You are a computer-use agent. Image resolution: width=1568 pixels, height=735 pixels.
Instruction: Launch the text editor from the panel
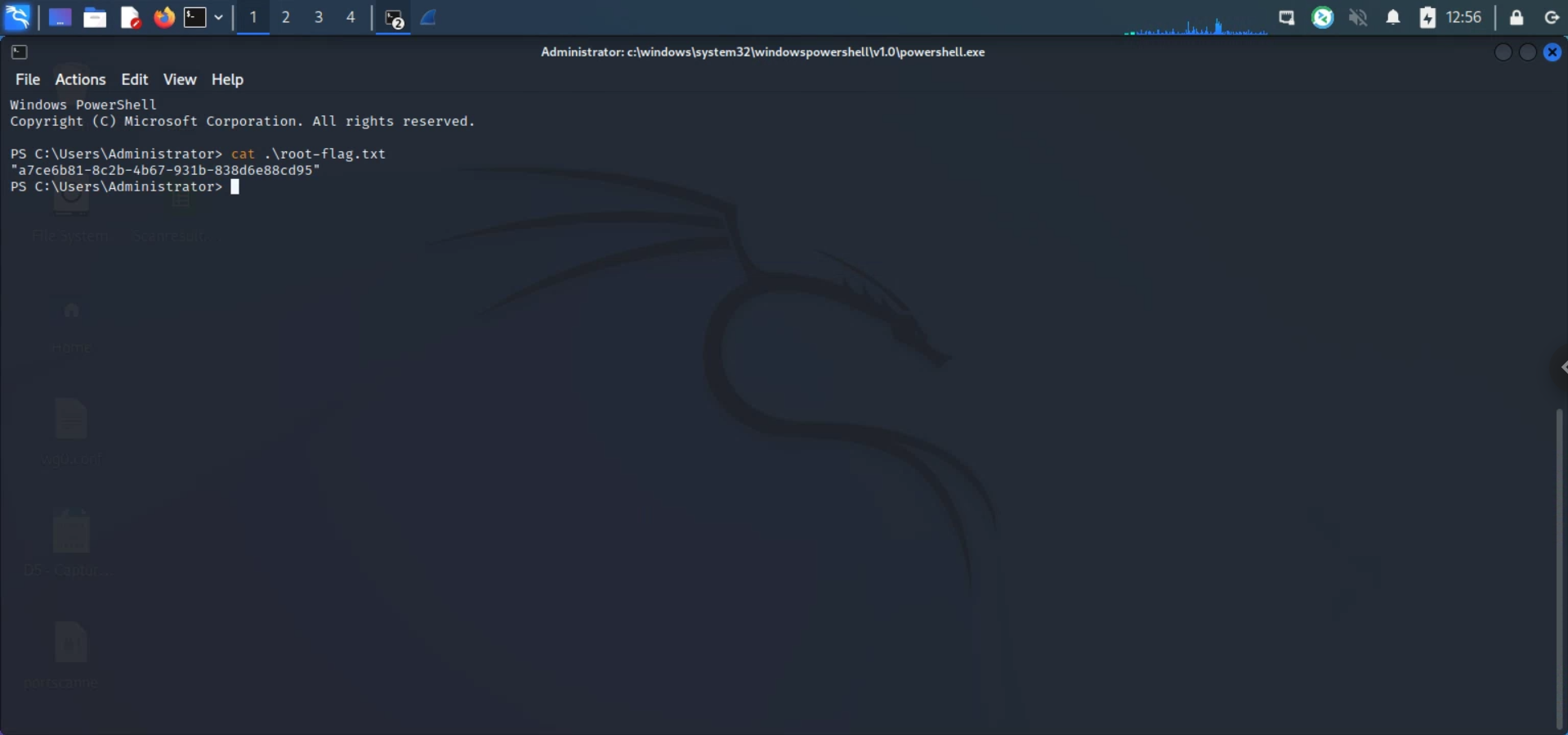pyautogui.click(x=130, y=17)
